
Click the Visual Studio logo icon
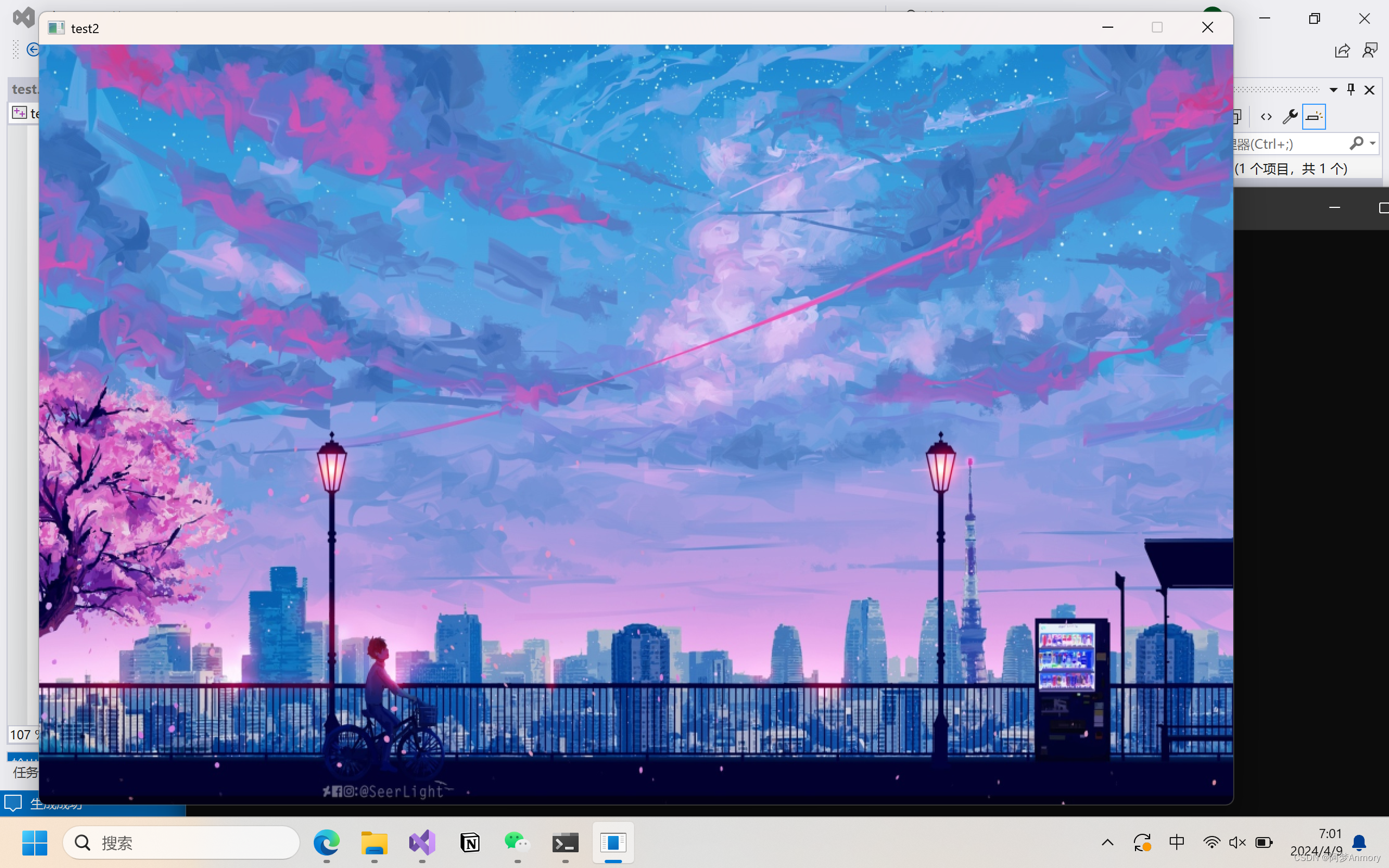[x=23, y=17]
